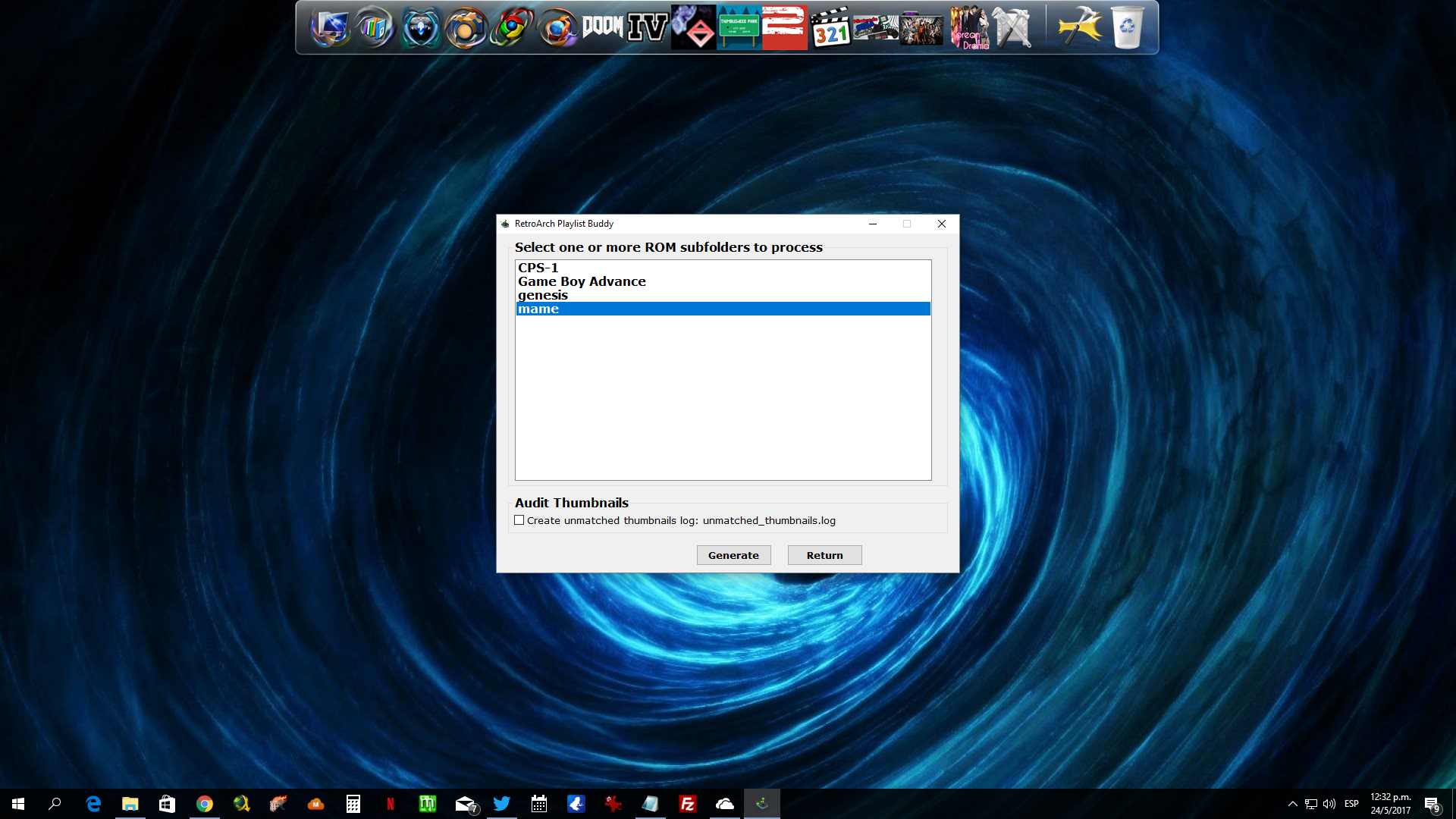Select CPS-1 in ROM subfolder list
Viewport: 1456px width, 819px height.
538,268
